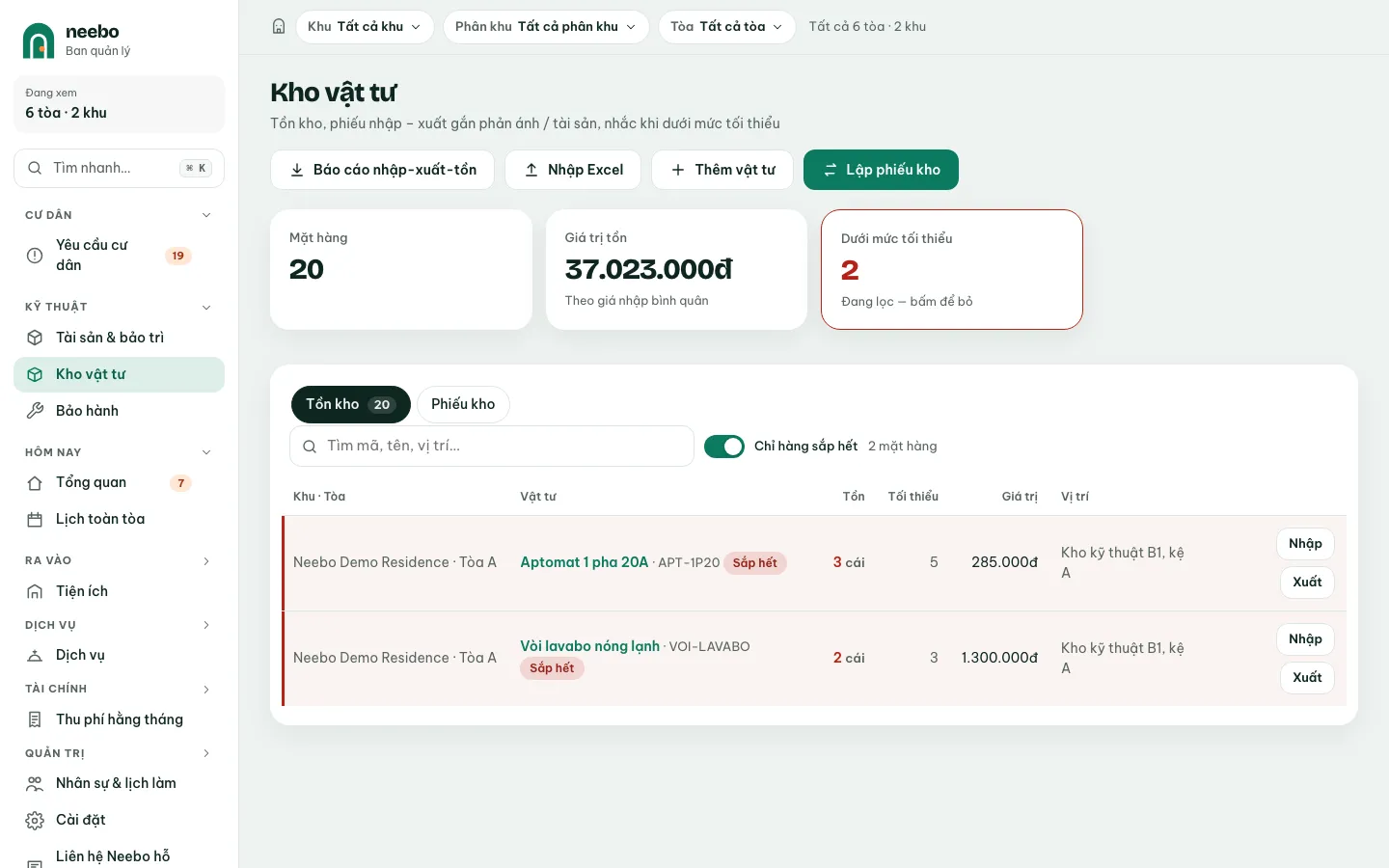Click the Lịch toàn tòa calendar icon

[x=35, y=520]
